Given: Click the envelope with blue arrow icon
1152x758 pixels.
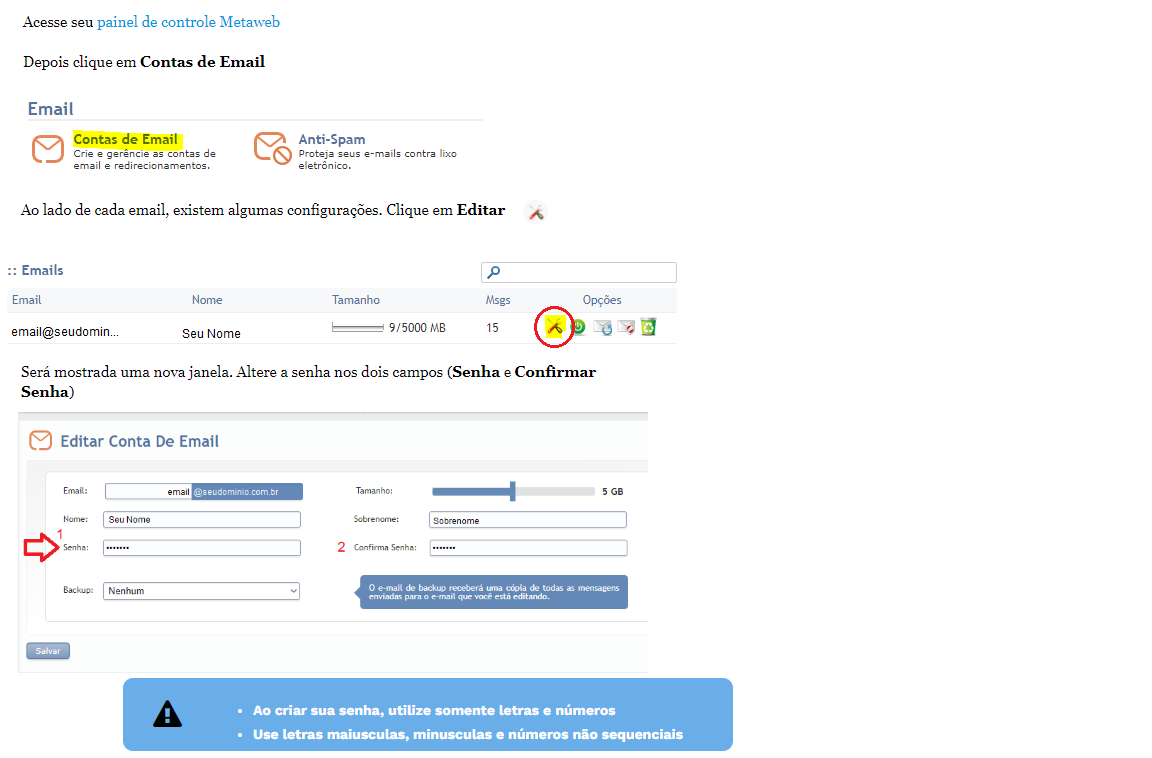Looking at the screenshot, I should tap(602, 327).
